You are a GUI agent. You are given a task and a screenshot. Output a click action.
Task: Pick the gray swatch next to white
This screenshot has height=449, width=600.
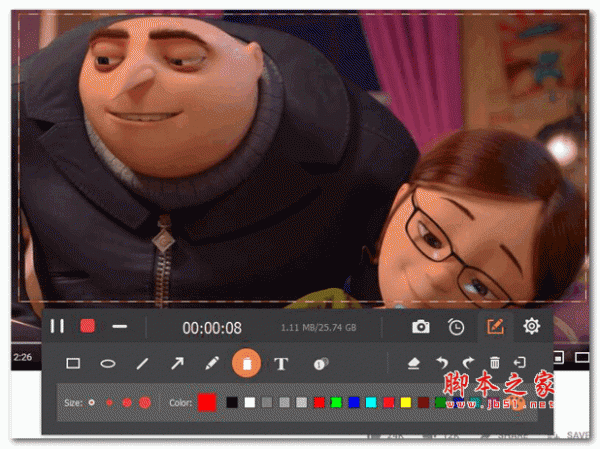click(267, 402)
